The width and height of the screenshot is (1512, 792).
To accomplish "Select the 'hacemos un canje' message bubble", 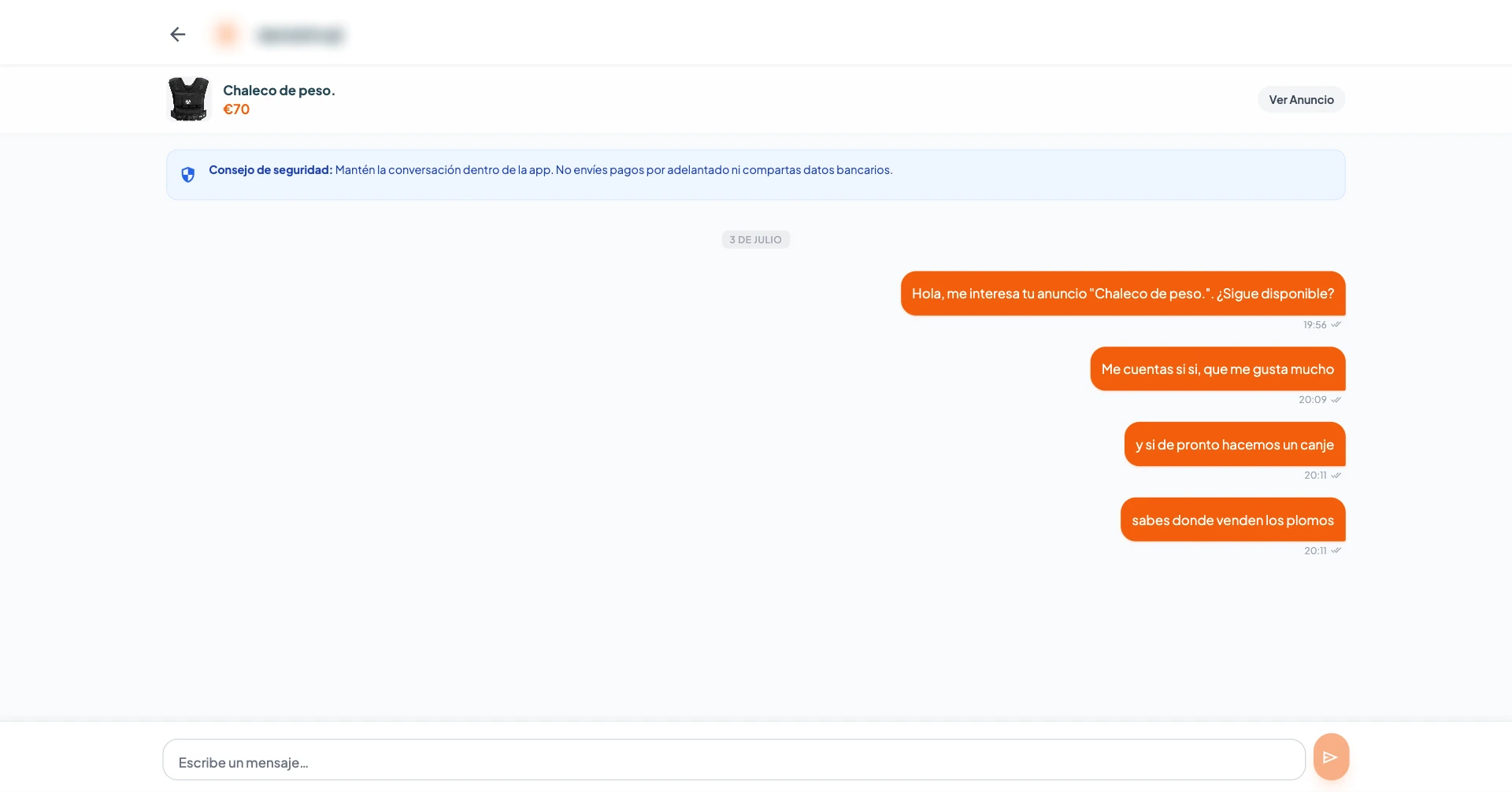I will (x=1235, y=444).
